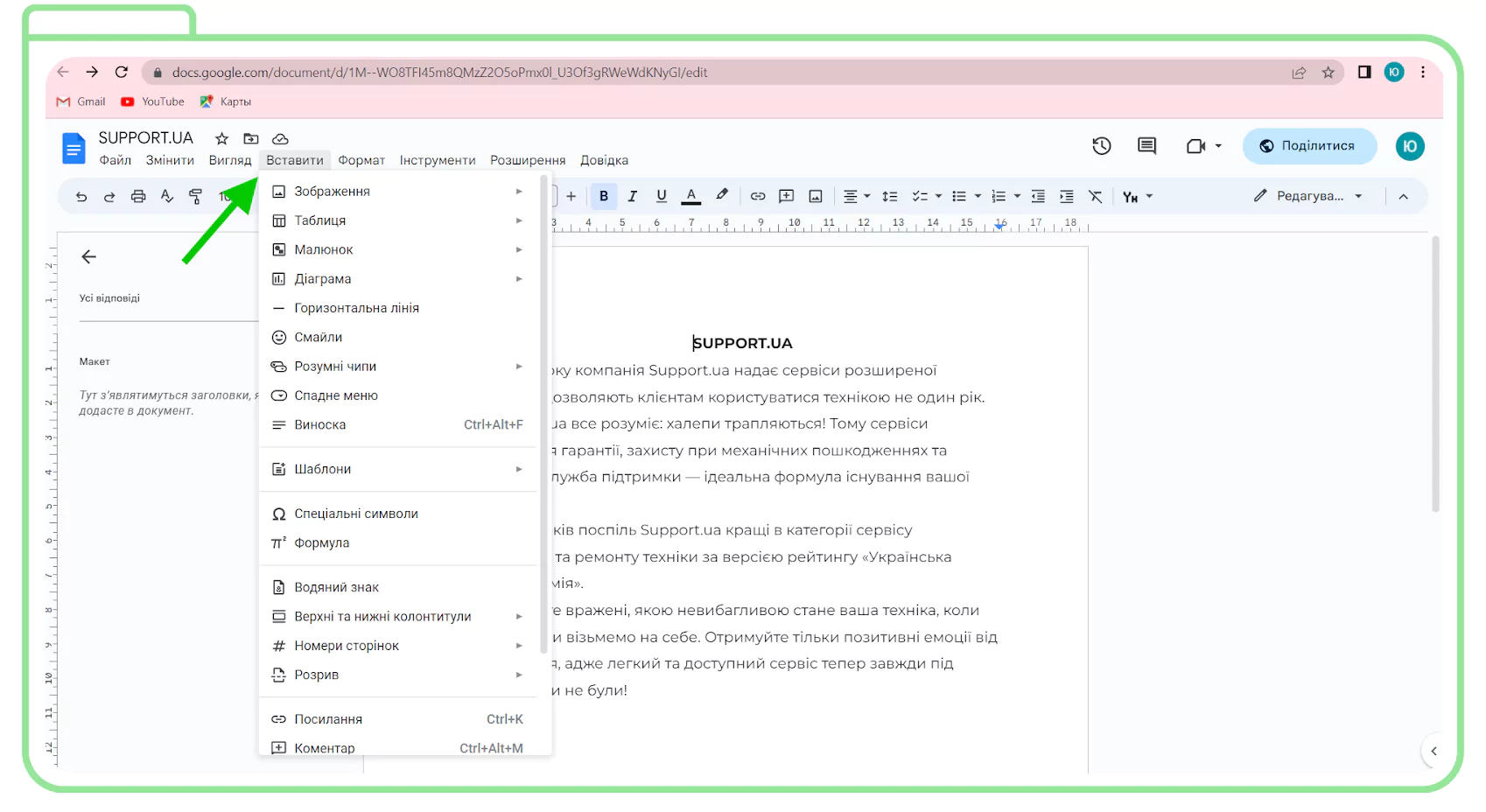Screen dimensions: 1486x812
Task: Expand the Зображення submenu
Action: click(398, 192)
